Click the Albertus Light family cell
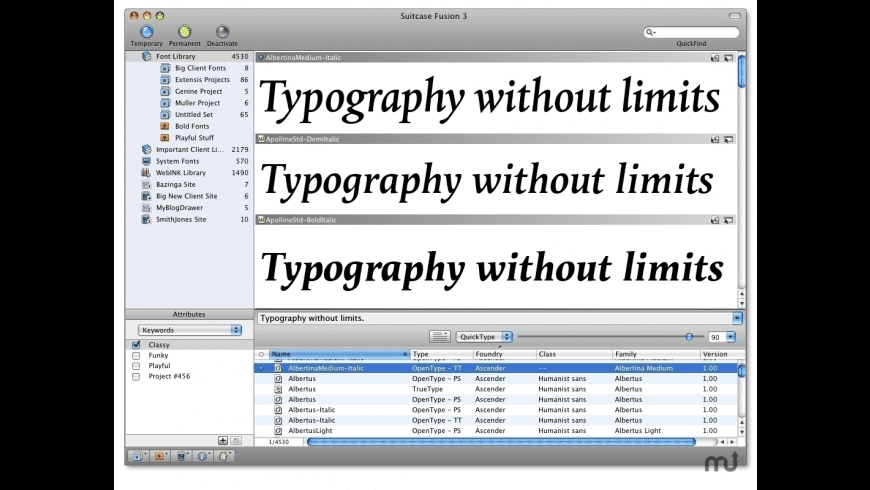870x490 pixels. [x=638, y=431]
